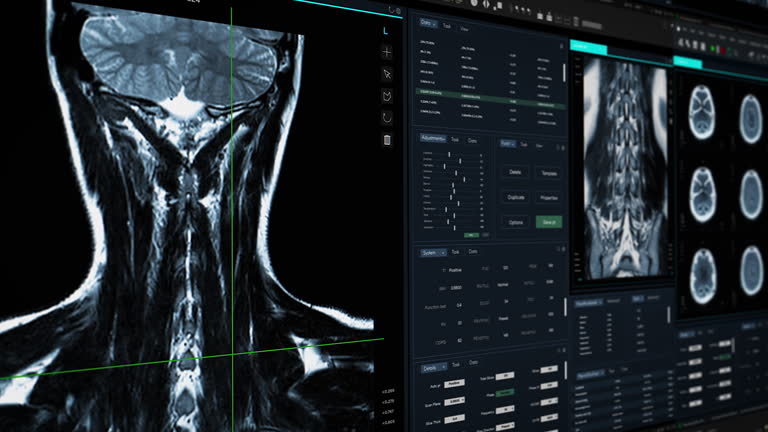
Task: Expand the System panel dropdown
Action: pyautogui.click(x=432, y=252)
